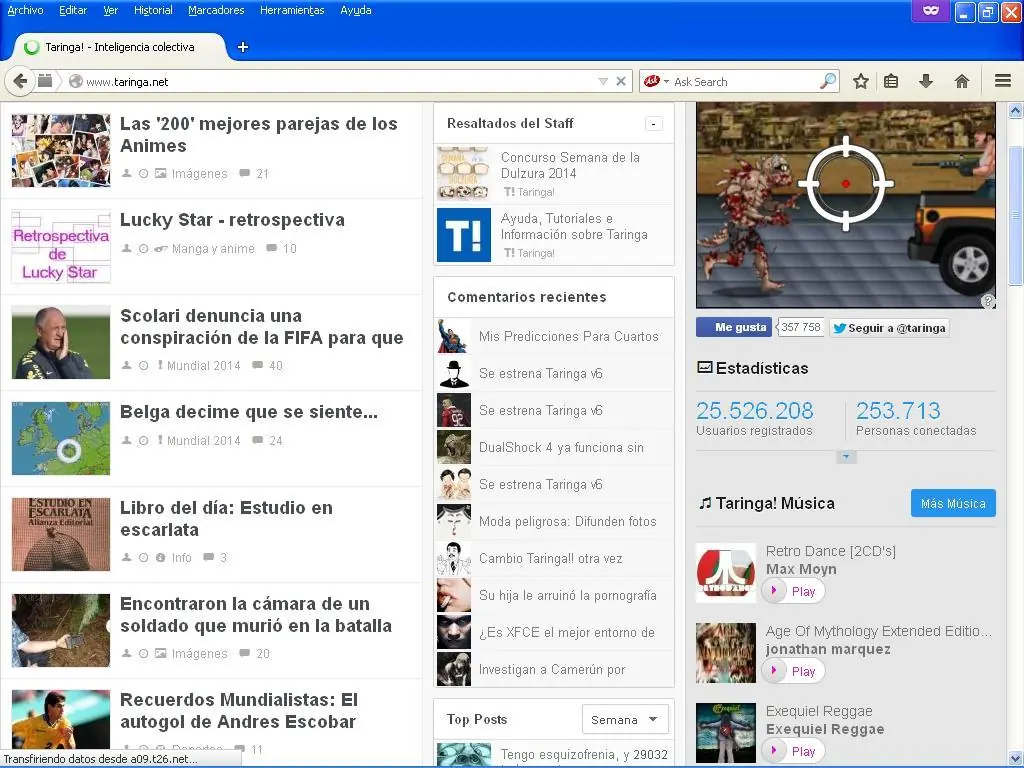Stop page loading with X icon

pyautogui.click(x=621, y=82)
